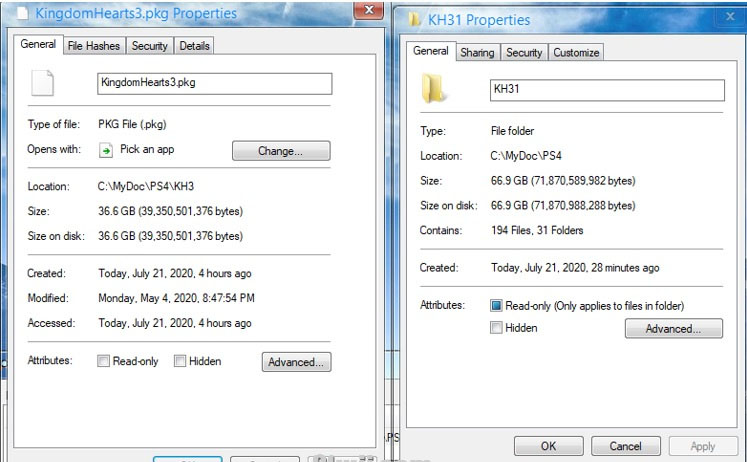Viewport: 747px width, 462px height.
Task: Click the title bar file icon of KingdomHearts3.pkg Properties
Action: pyautogui.click(x=22, y=13)
